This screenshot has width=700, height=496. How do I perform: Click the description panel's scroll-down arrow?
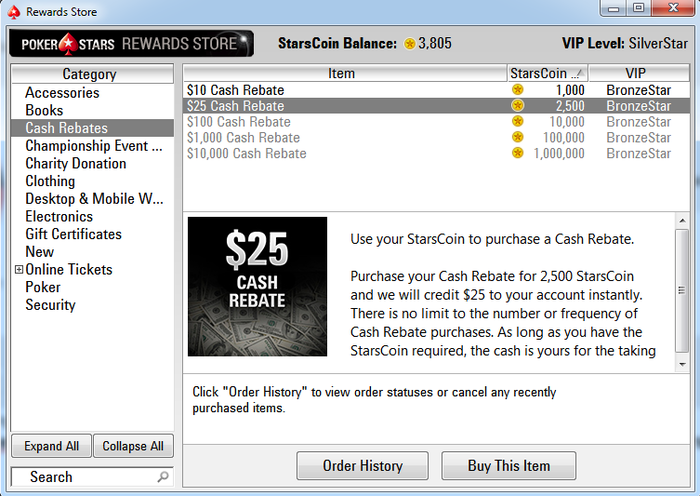tap(682, 364)
